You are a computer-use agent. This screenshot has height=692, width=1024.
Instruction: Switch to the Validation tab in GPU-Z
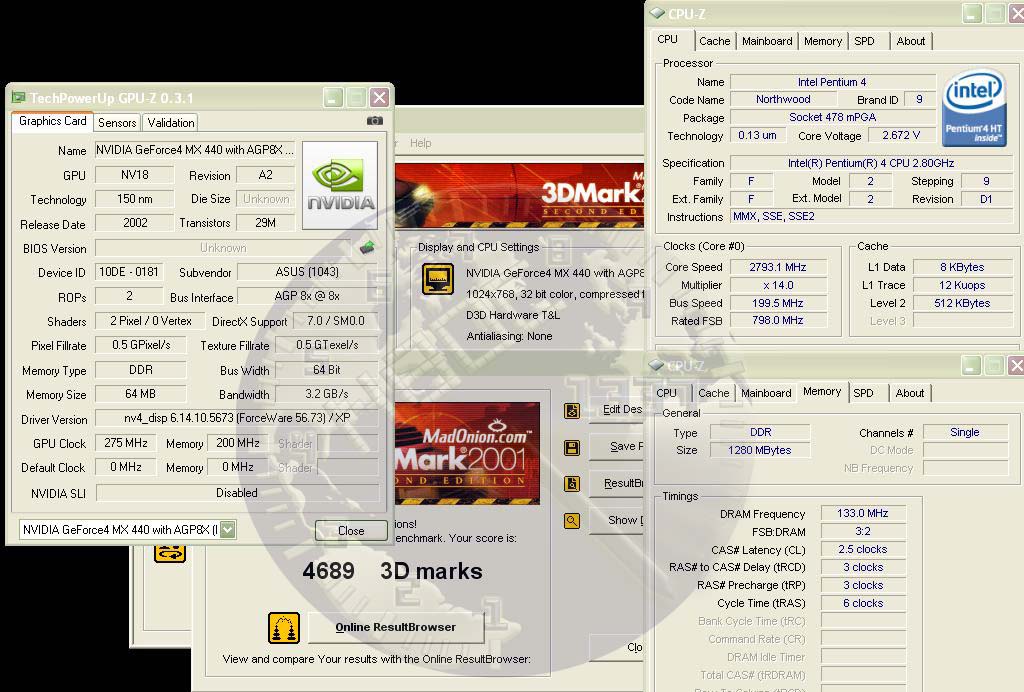[x=170, y=122]
